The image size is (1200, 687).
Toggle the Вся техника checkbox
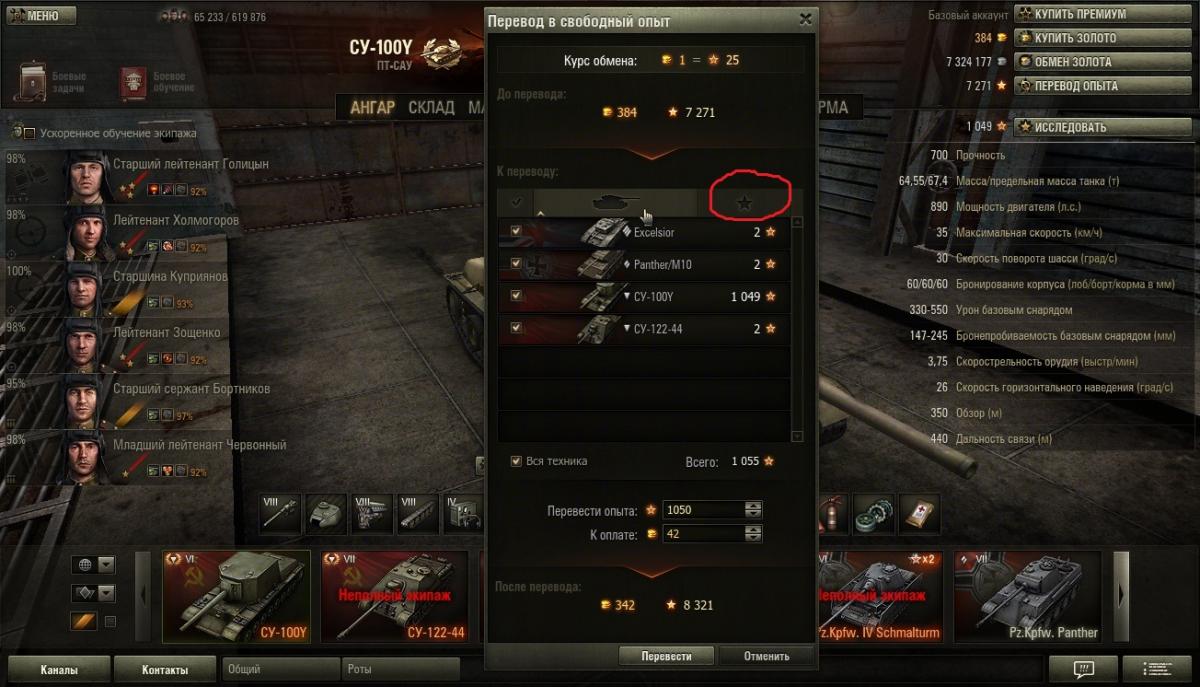point(516,461)
